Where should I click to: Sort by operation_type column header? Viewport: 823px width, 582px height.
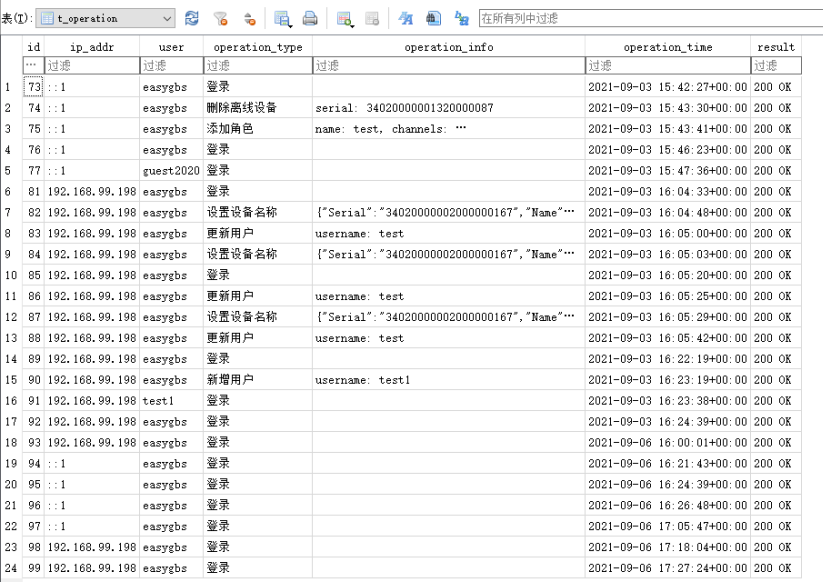258,47
